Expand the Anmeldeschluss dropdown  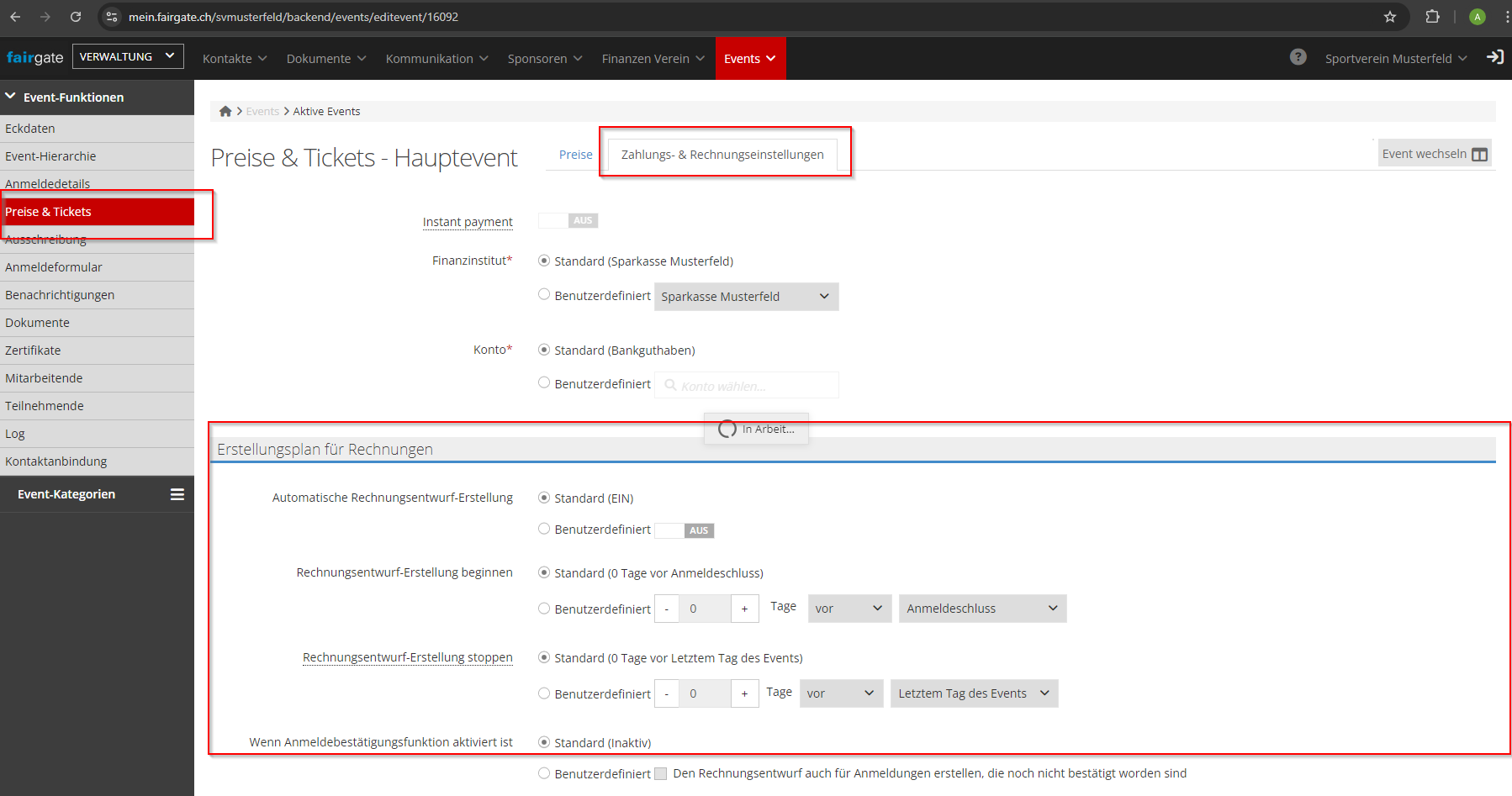pyautogui.click(x=981, y=609)
